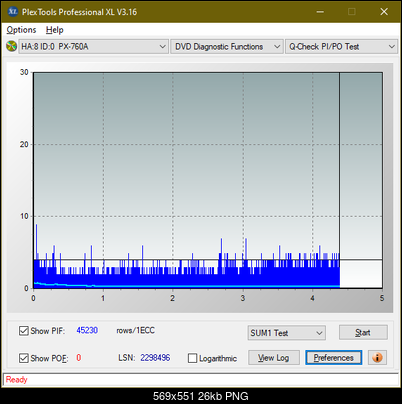The width and height of the screenshot is (402, 404).
Task: Expand the SUM1 Test dropdown
Action: [286, 333]
